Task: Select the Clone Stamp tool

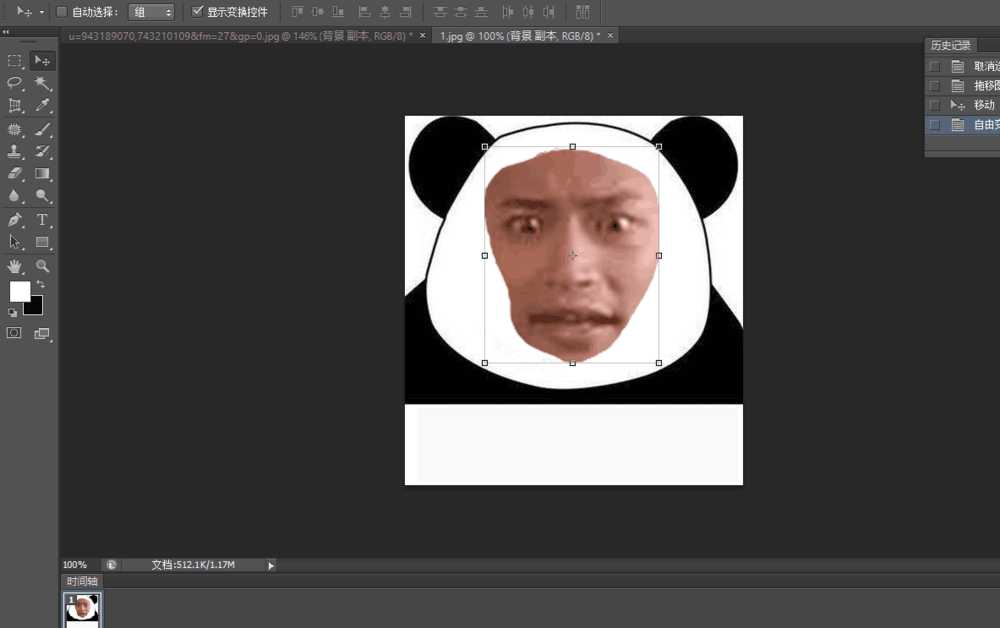Action: pyautogui.click(x=15, y=151)
